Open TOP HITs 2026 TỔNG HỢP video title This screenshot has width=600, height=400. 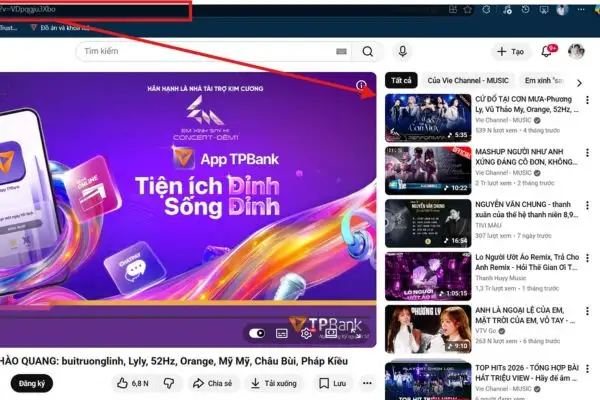pos(527,373)
